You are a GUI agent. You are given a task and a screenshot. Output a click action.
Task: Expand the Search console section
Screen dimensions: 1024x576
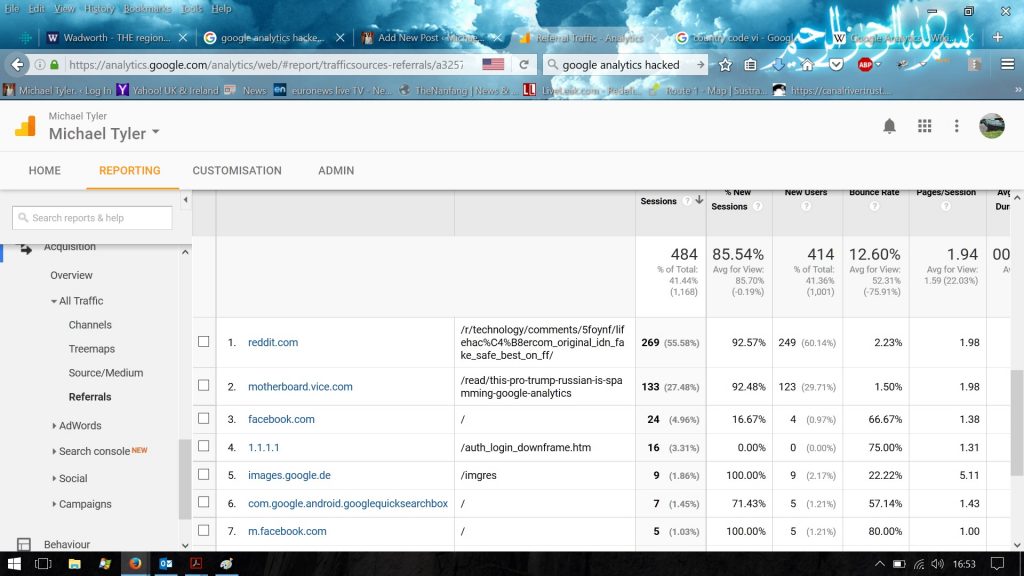pyautogui.click(x=54, y=451)
